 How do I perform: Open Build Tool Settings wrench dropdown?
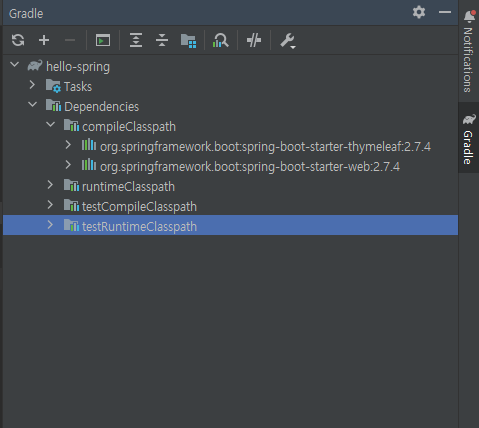click(x=288, y=41)
